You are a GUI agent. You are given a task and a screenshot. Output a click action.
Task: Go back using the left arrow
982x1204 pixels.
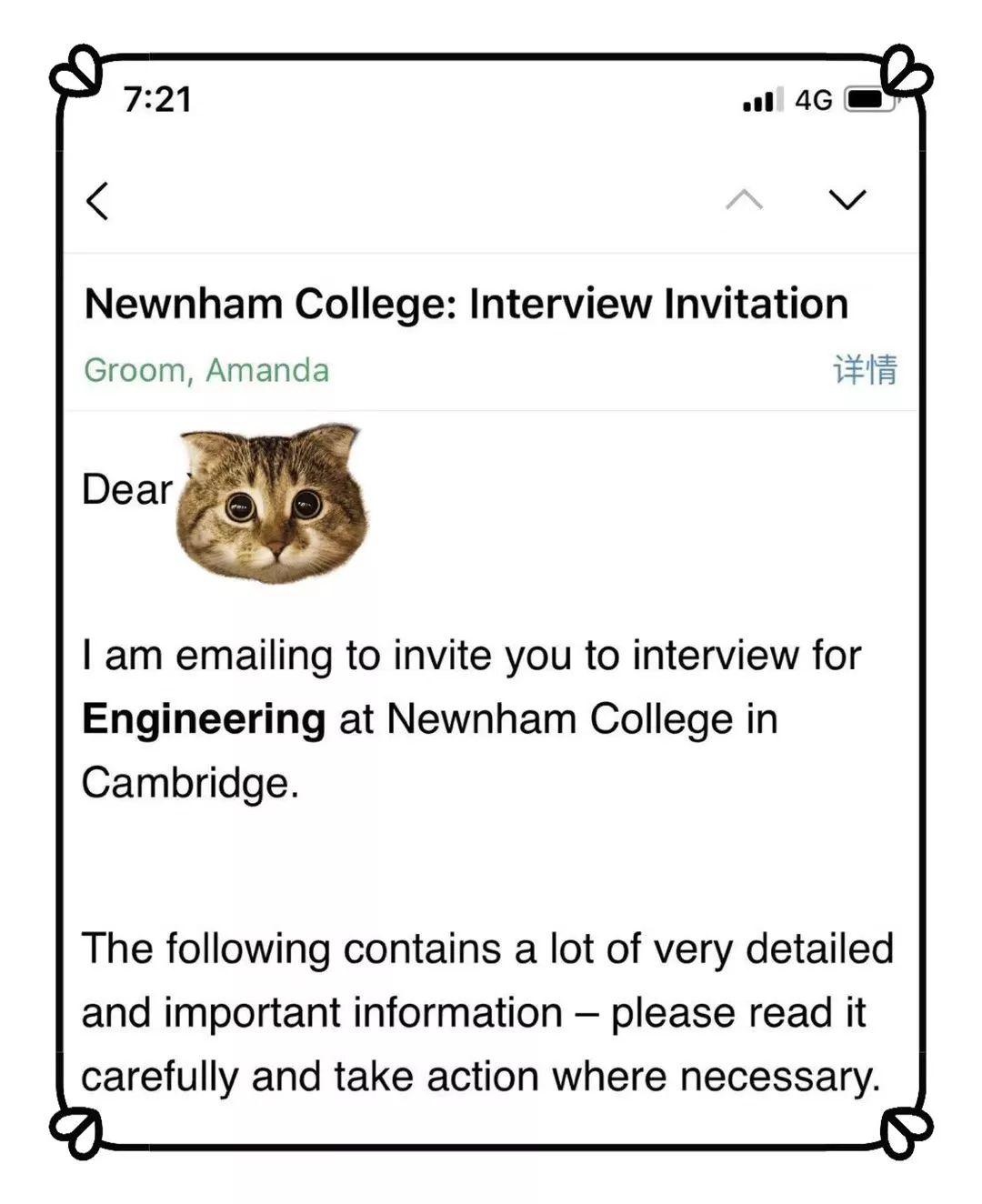point(98,201)
